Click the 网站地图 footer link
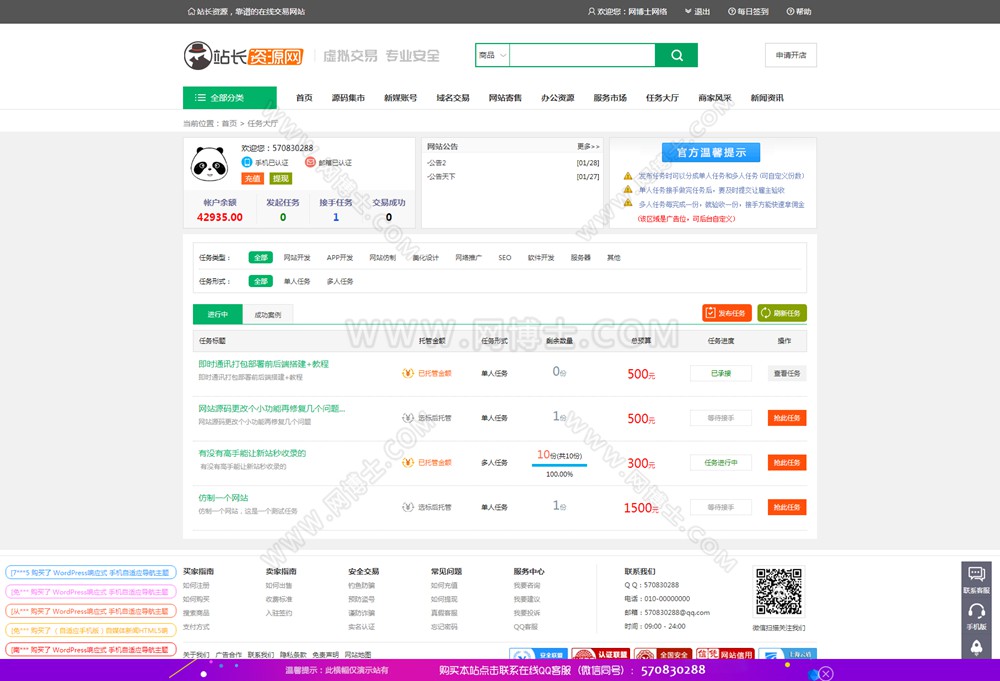The image size is (1000, 681). [x=358, y=654]
